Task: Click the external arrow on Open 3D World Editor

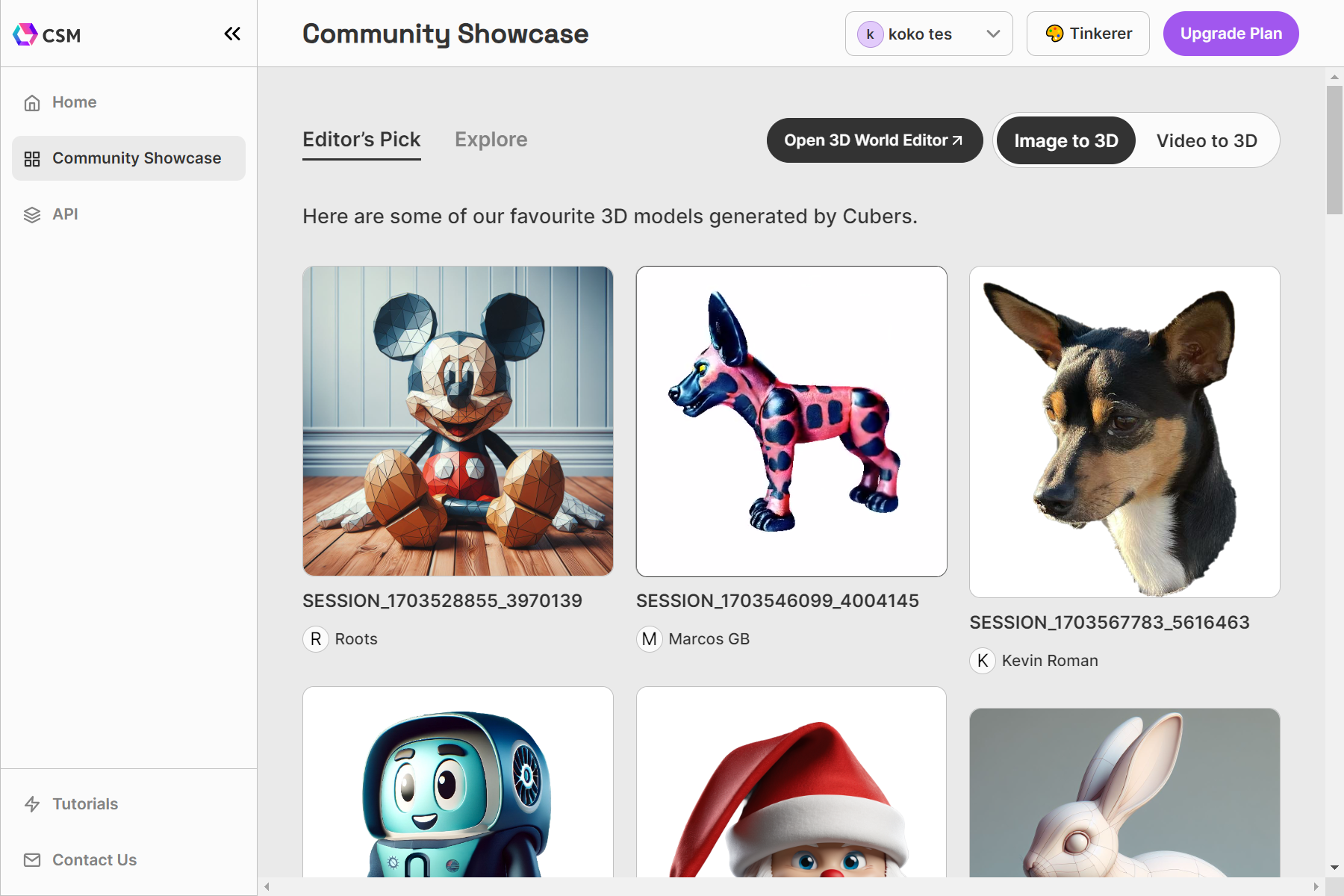Action: 957,140
